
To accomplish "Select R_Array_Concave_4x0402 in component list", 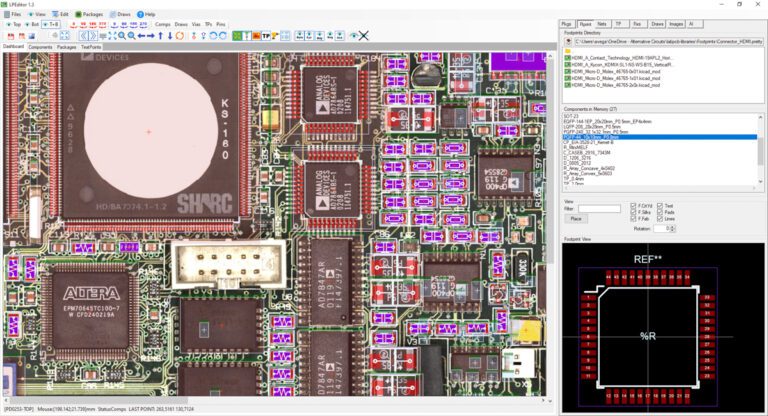I will pyautogui.click(x=589, y=169).
